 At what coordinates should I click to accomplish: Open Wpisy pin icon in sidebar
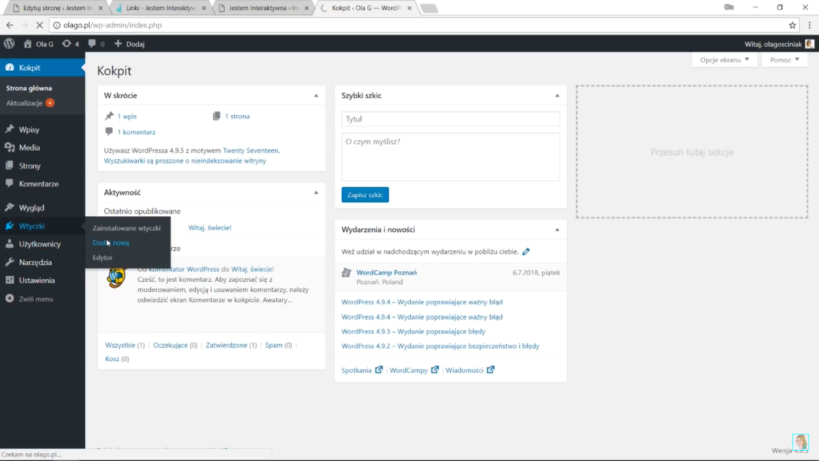pyautogui.click(x=9, y=129)
